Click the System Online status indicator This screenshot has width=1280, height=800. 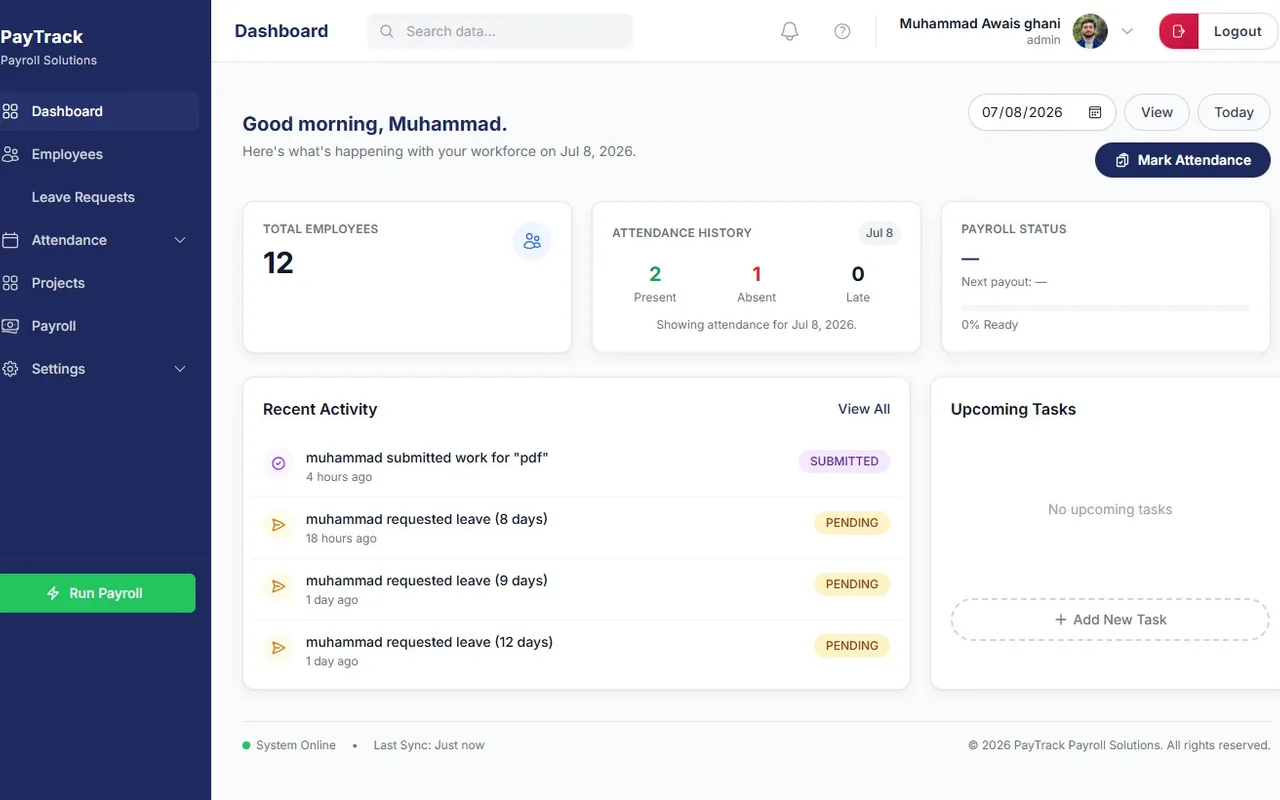289,745
